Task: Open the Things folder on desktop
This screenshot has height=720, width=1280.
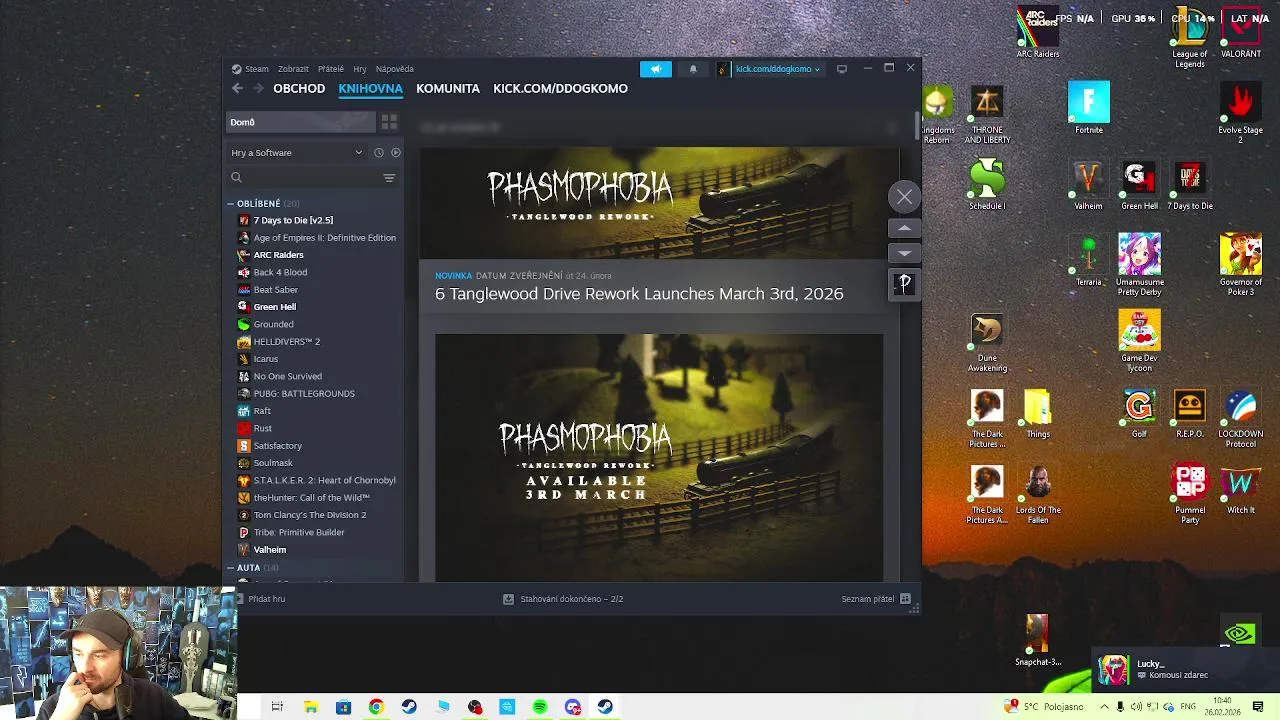Action: [x=1038, y=412]
